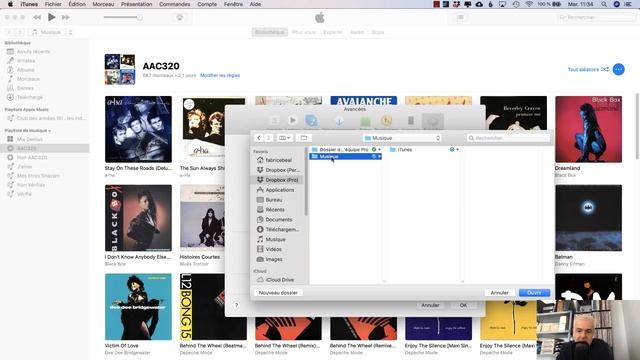This screenshot has width=640, height=360.
Task: Click the blue Ouvrir button
Action: (534, 293)
